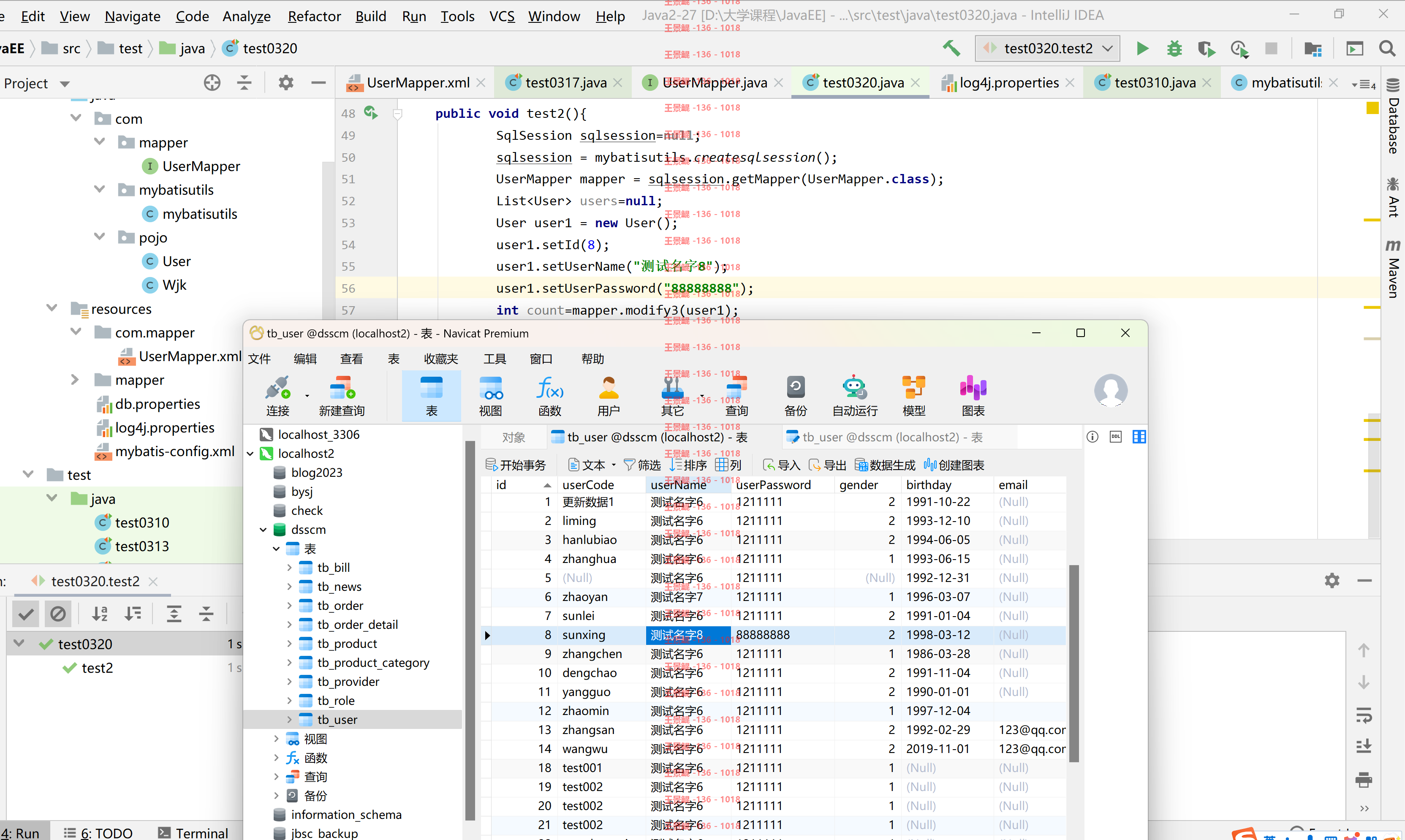
Task: Open the Refactor menu
Action: (x=314, y=16)
